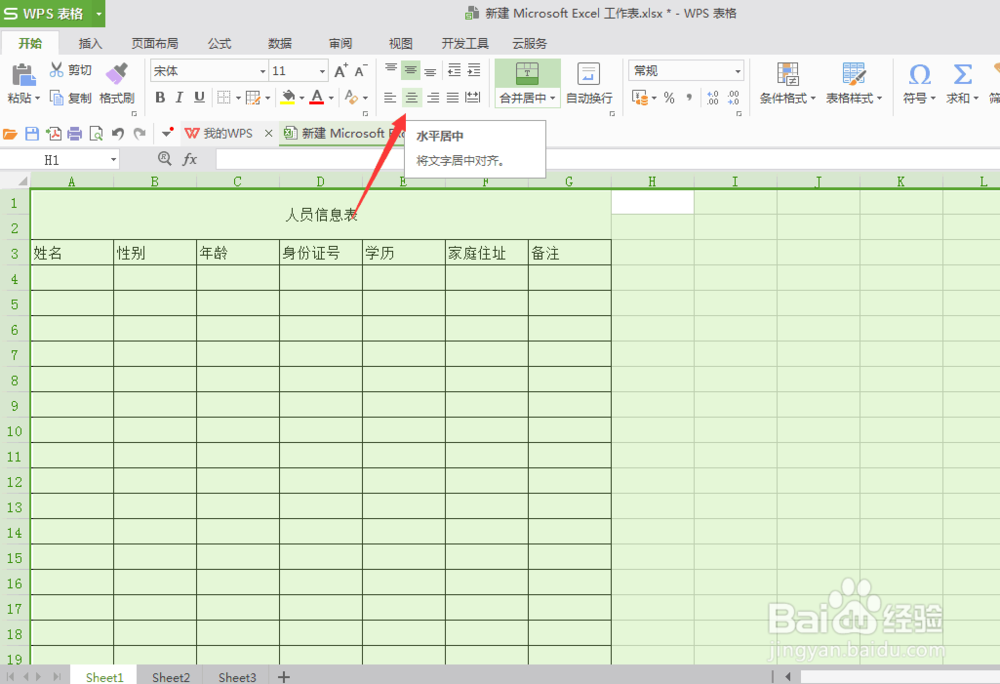This screenshot has height=684, width=1000.
Task: Switch to the 公式 ribbon tab
Action: pyautogui.click(x=219, y=43)
